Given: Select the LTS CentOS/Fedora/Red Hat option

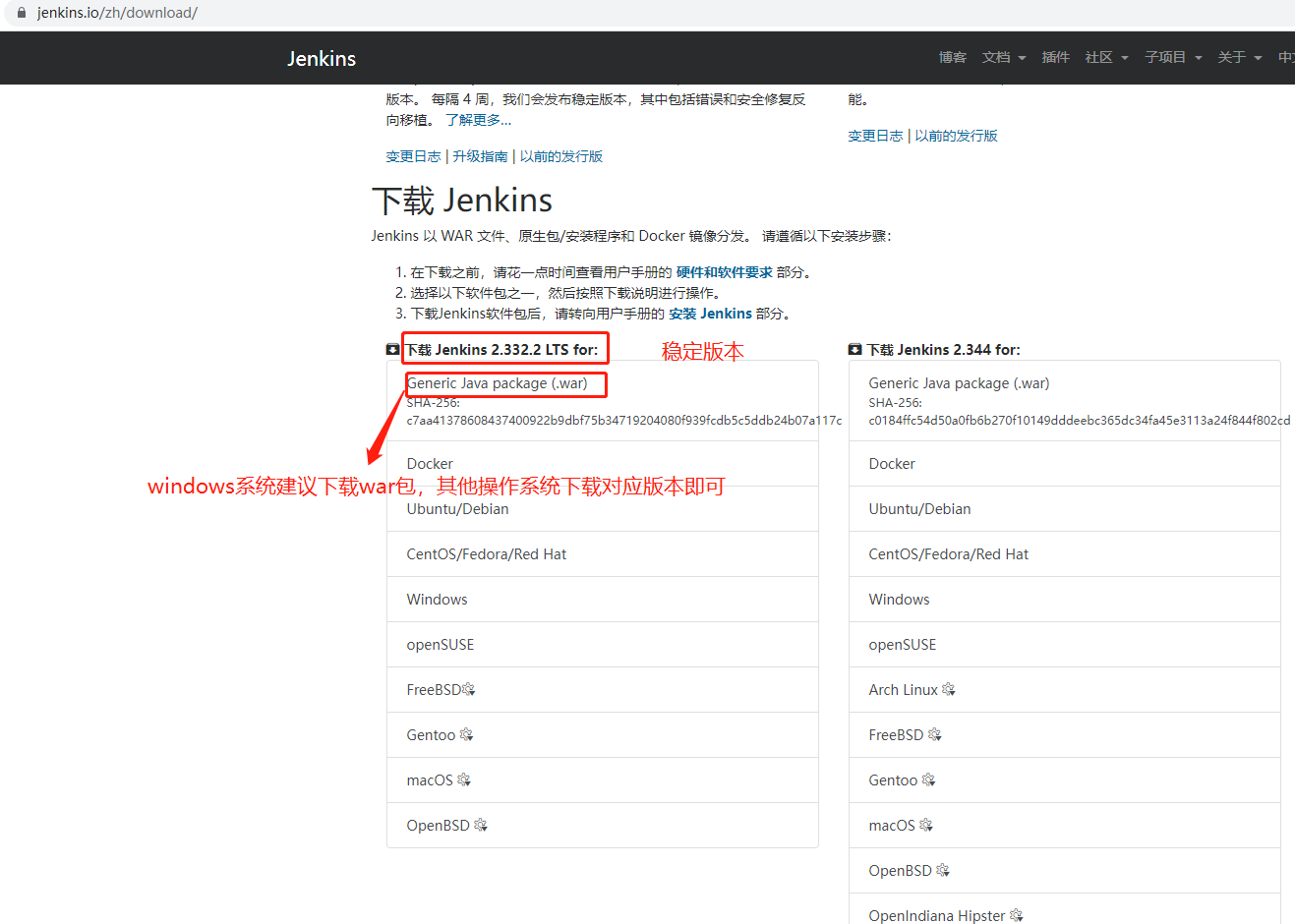Looking at the screenshot, I should [x=603, y=554].
